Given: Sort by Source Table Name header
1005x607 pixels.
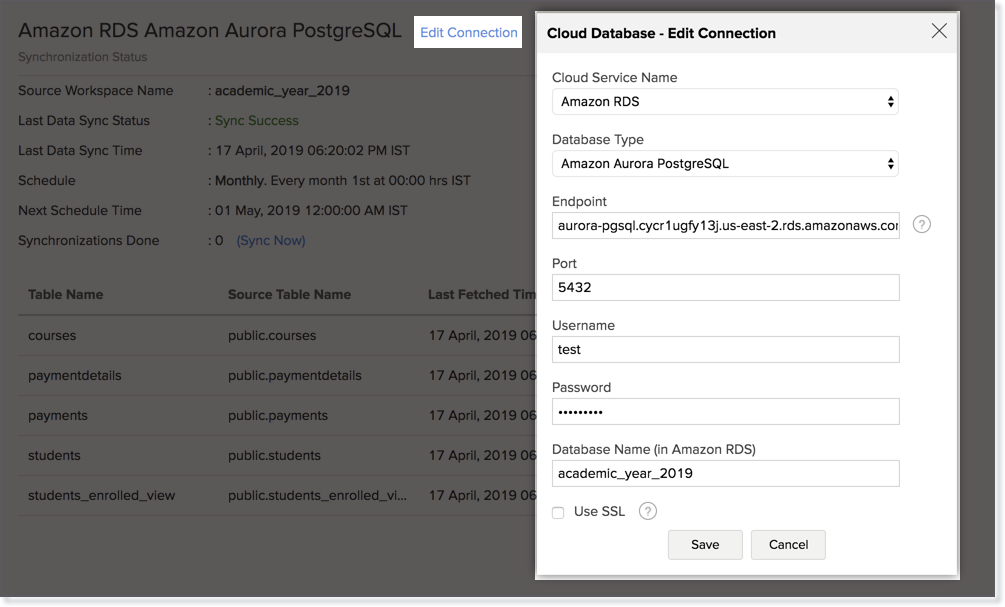Looking at the screenshot, I should (x=289, y=295).
